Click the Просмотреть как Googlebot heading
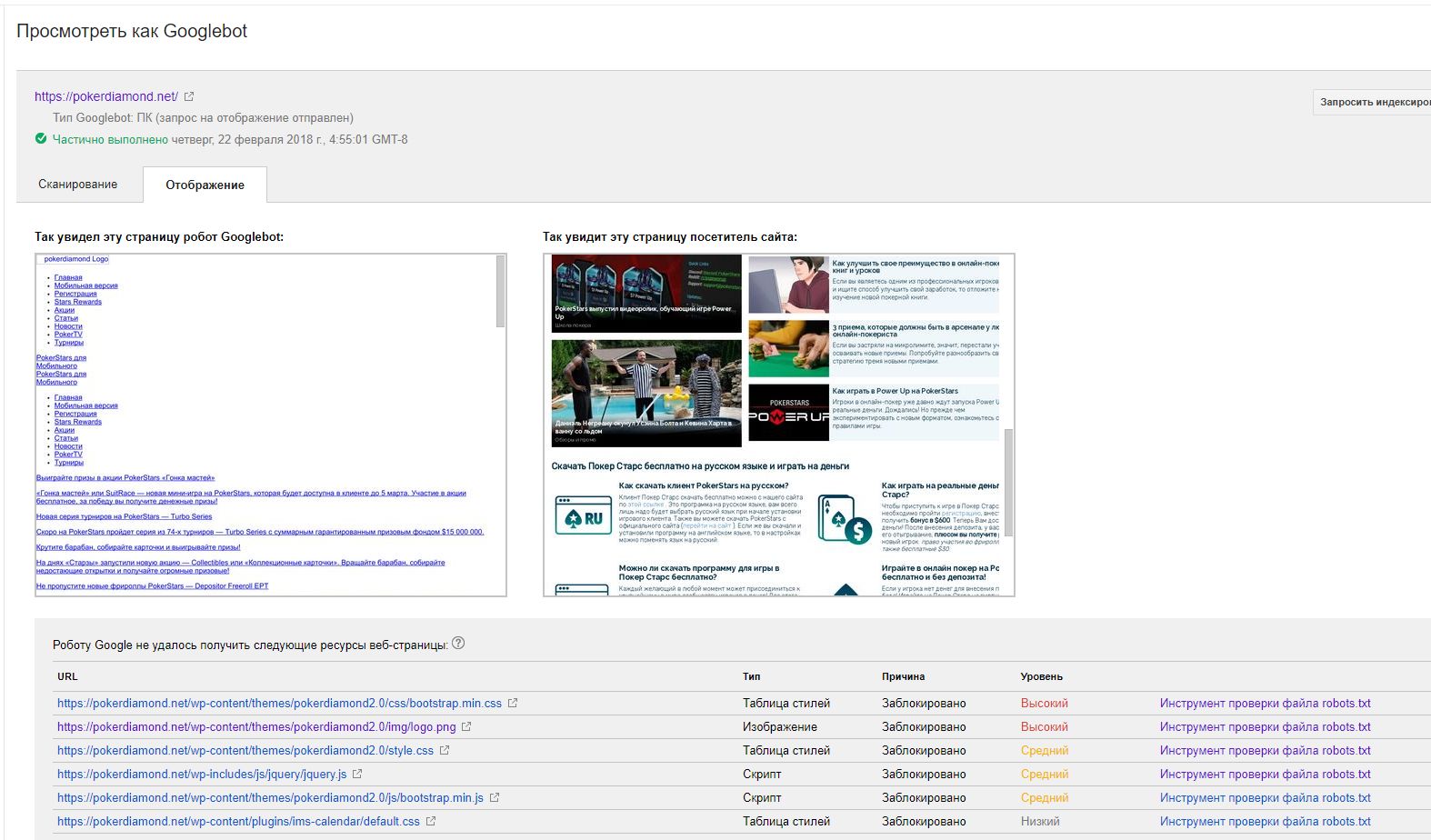This screenshot has height=840, width=1431. point(132,31)
